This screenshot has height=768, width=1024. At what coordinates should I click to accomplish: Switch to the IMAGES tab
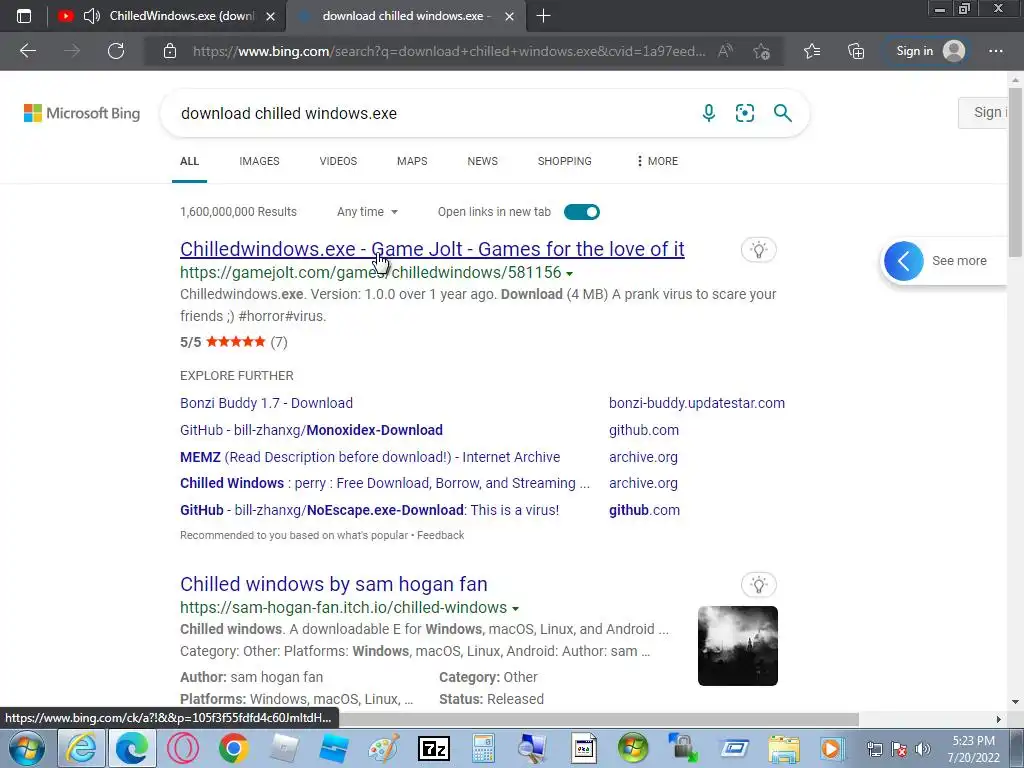click(x=259, y=161)
